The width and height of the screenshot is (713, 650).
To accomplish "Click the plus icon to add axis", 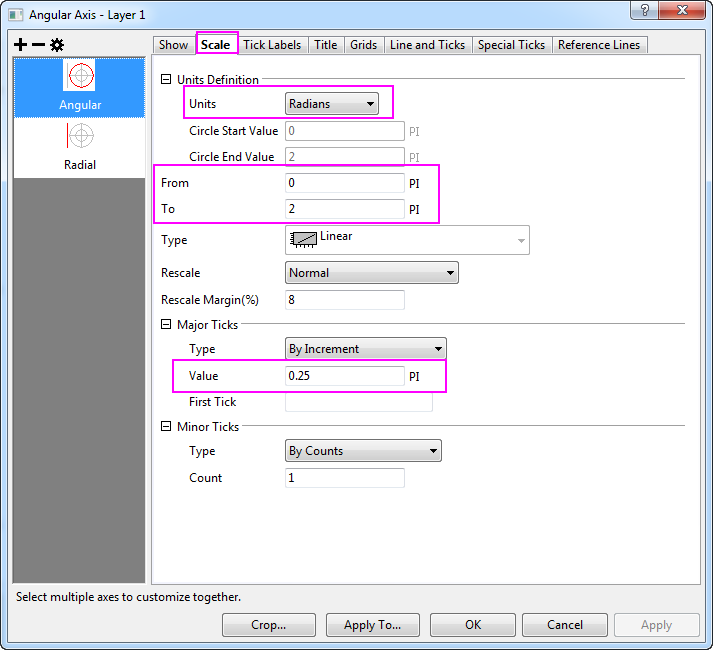I will coord(21,45).
